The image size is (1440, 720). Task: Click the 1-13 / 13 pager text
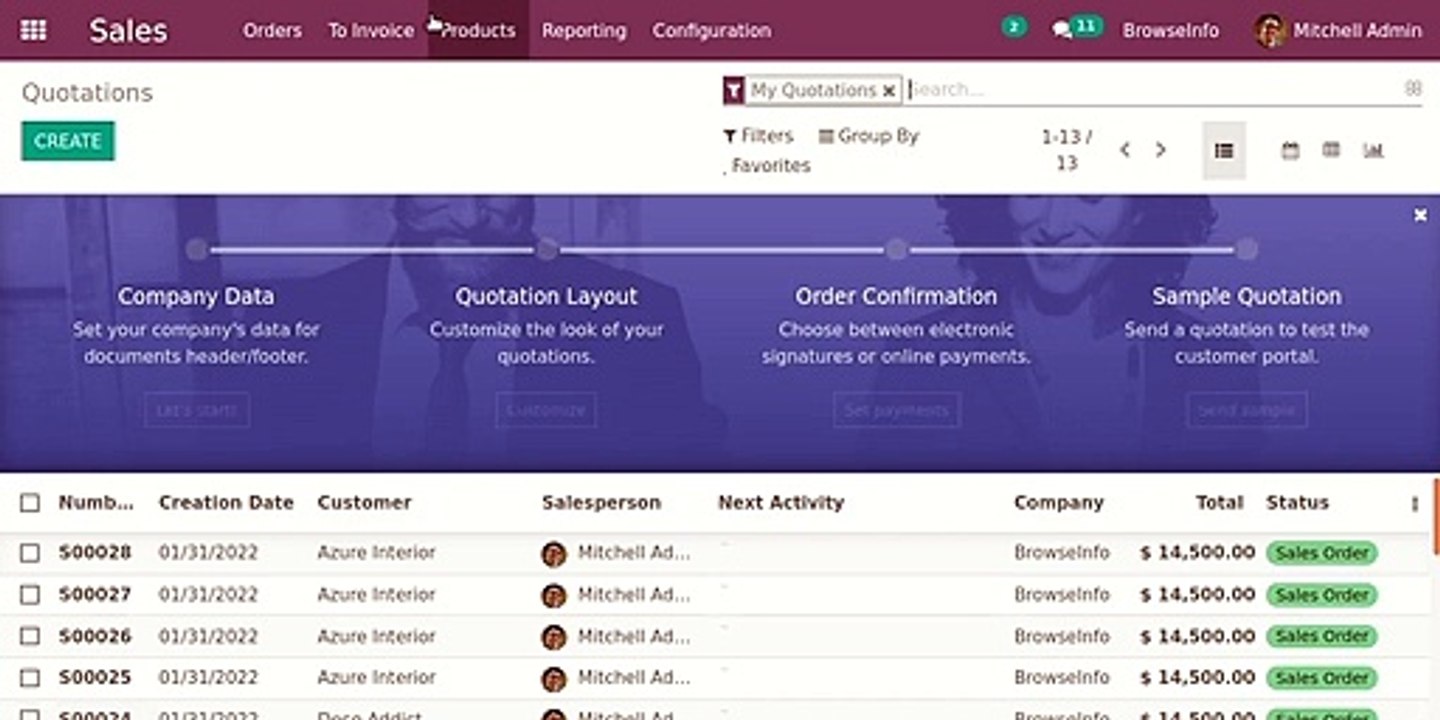tap(1067, 150)
